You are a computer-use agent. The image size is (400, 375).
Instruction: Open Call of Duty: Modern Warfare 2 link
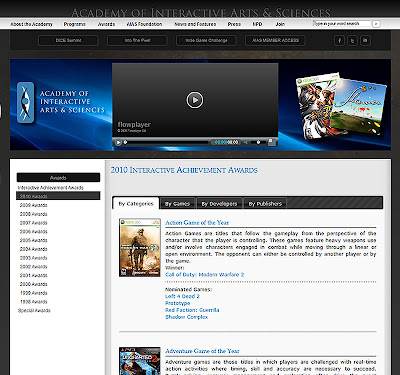pyautogui.click(x=205, y=275)
